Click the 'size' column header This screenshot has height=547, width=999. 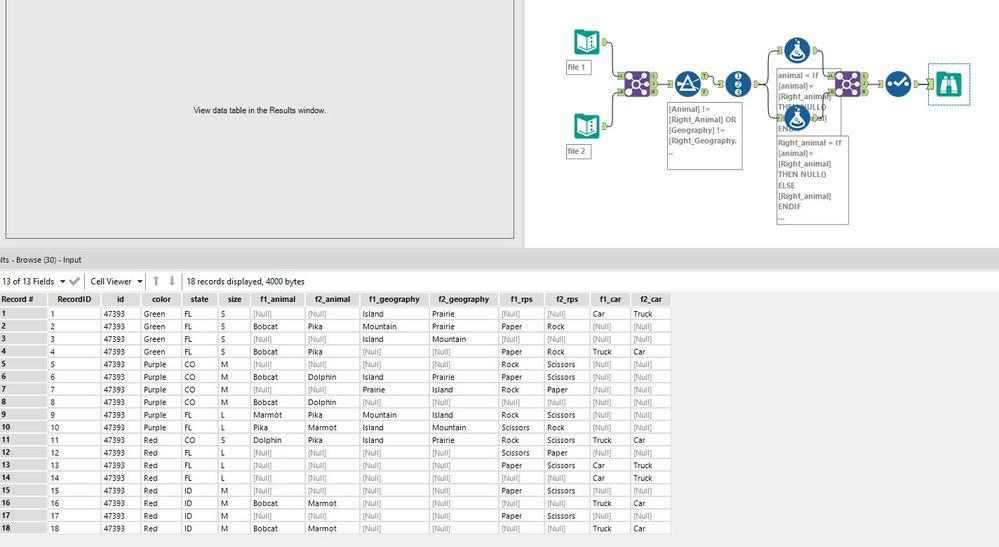(234, 299)
